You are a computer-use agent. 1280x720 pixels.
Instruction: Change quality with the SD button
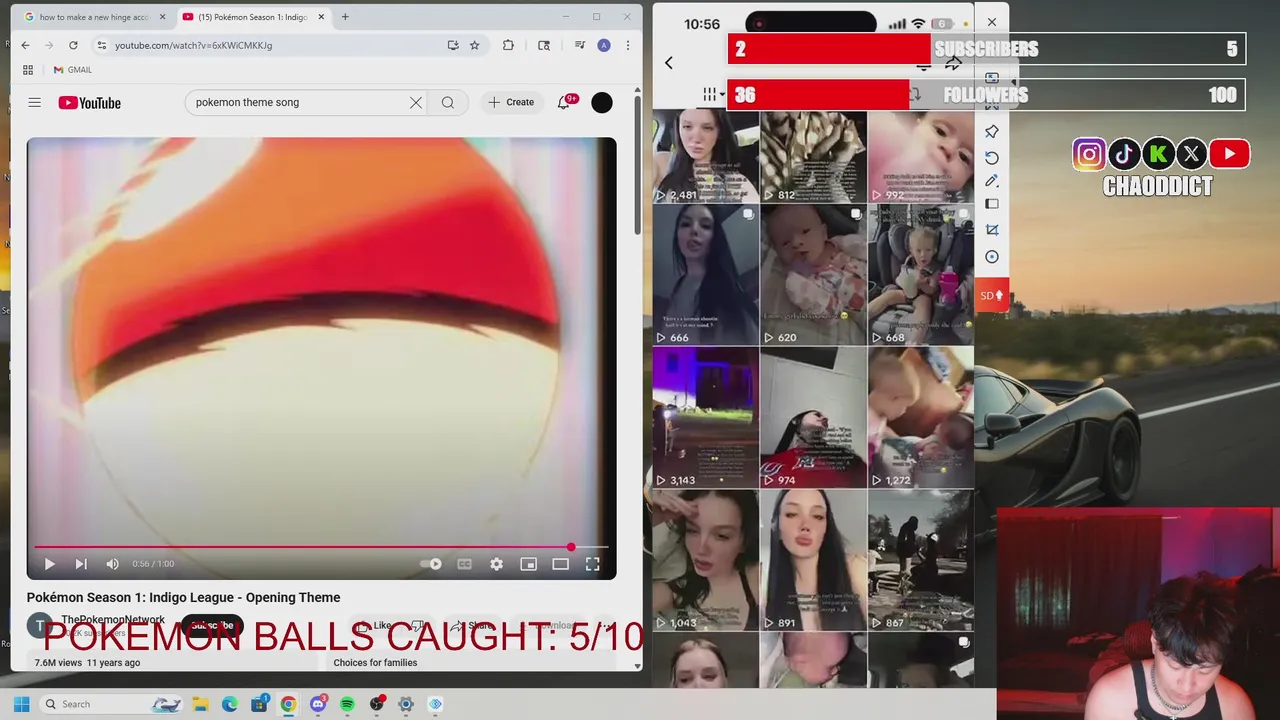click(992, 296)
